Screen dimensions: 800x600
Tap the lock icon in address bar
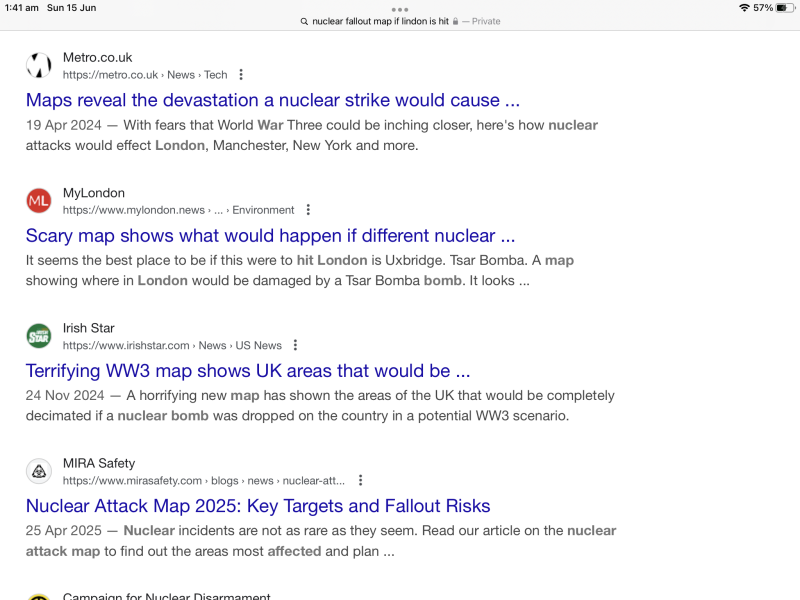(455, 21)
